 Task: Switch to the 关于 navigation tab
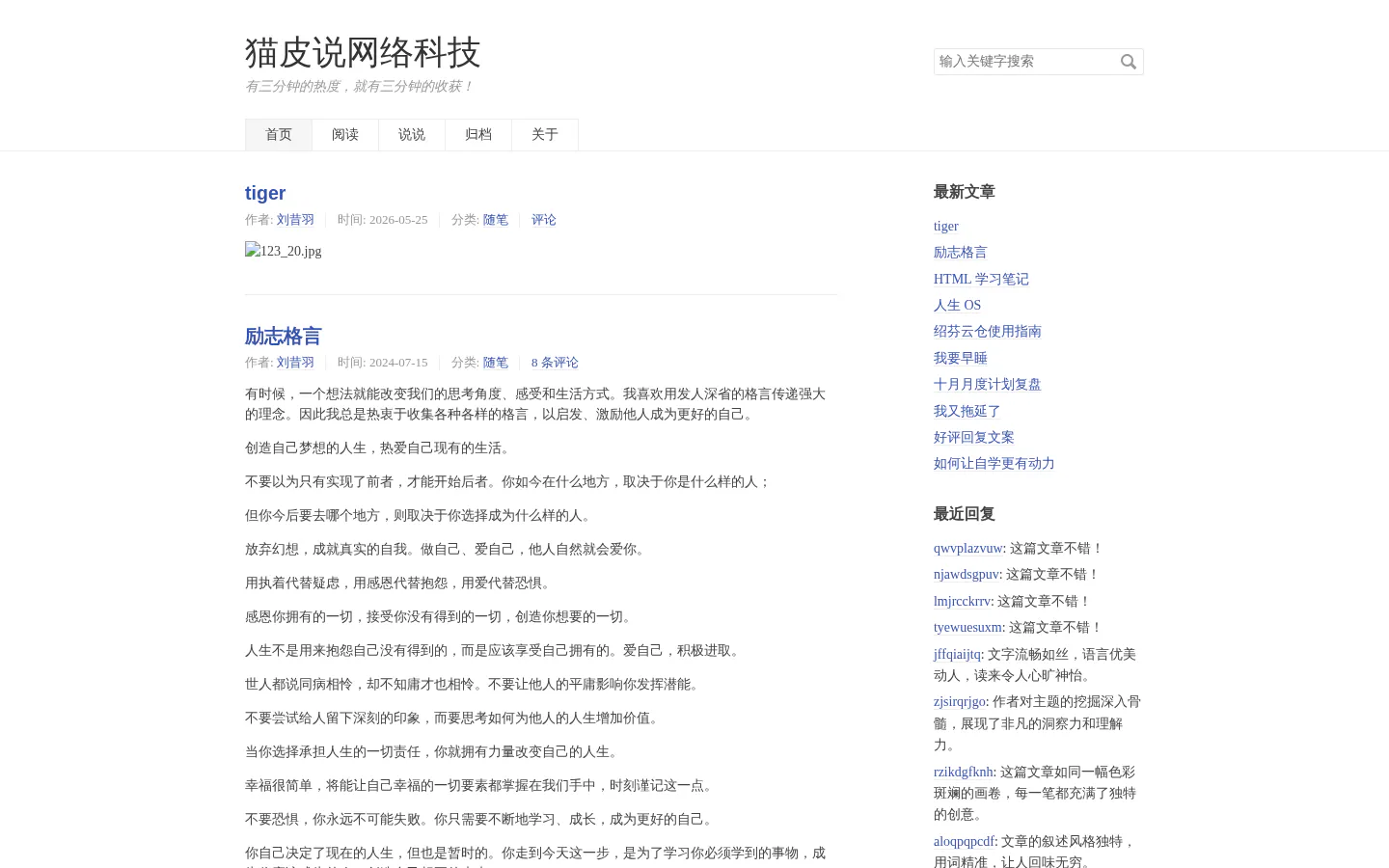(x=545, y=135)
